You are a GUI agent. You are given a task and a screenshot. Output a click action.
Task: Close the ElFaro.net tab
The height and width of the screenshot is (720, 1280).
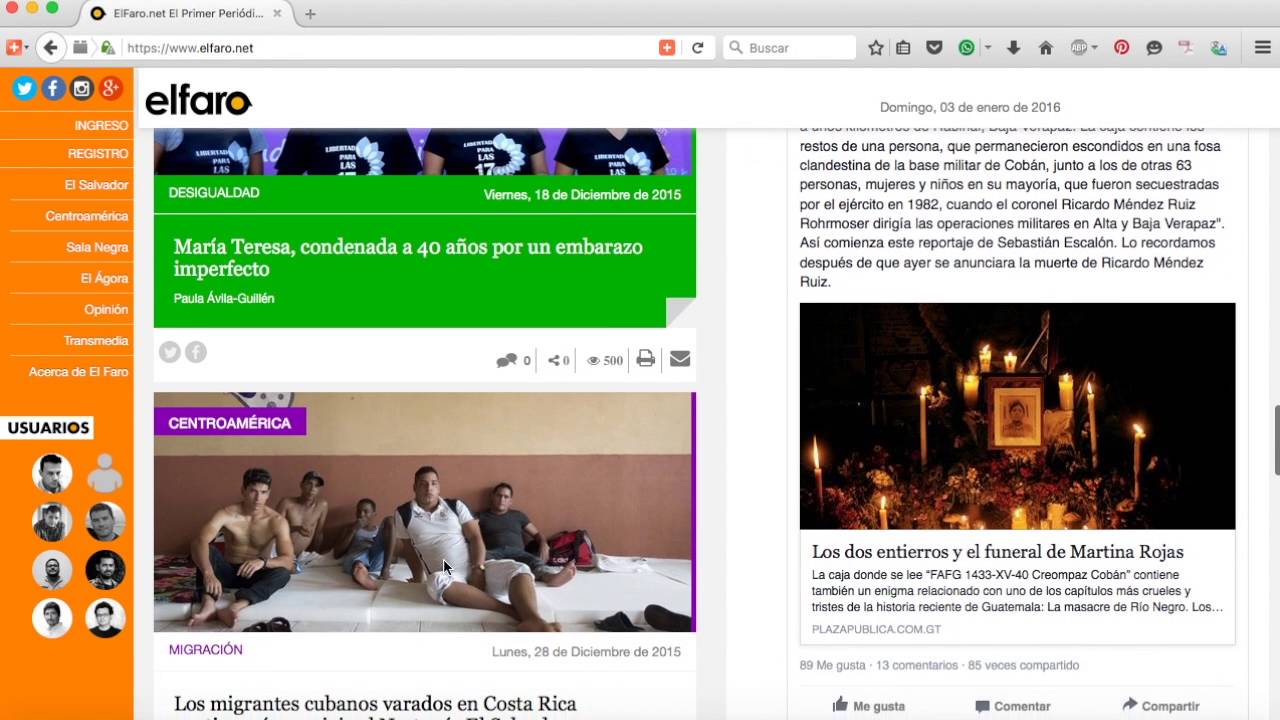(277, 14)
